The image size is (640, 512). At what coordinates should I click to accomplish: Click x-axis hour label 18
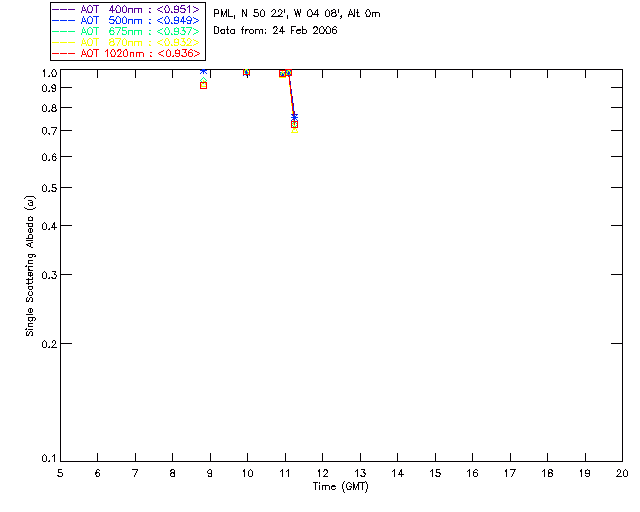point(547,473)
